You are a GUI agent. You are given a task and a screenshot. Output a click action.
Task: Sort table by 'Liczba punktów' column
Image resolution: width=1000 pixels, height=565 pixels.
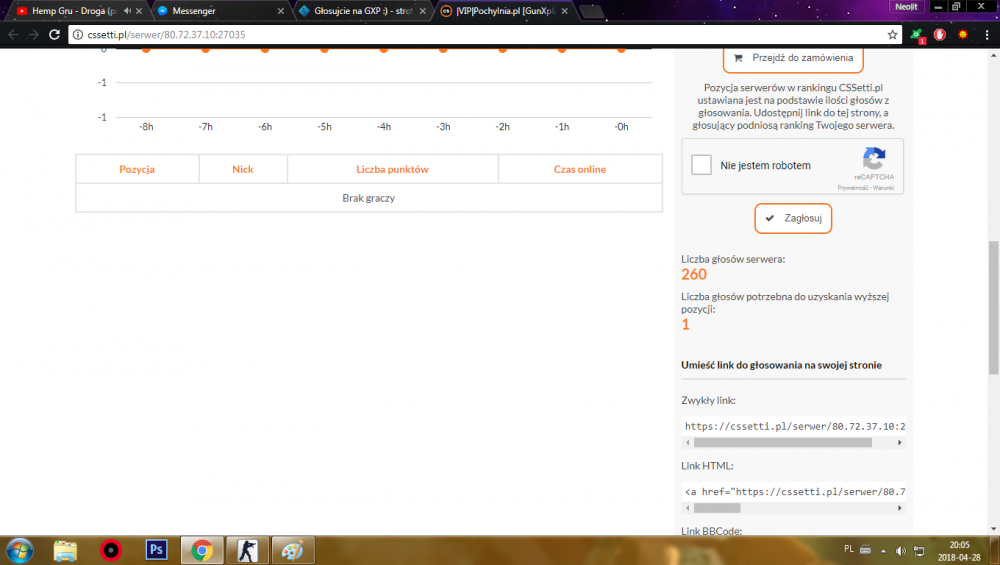(392, 169)
